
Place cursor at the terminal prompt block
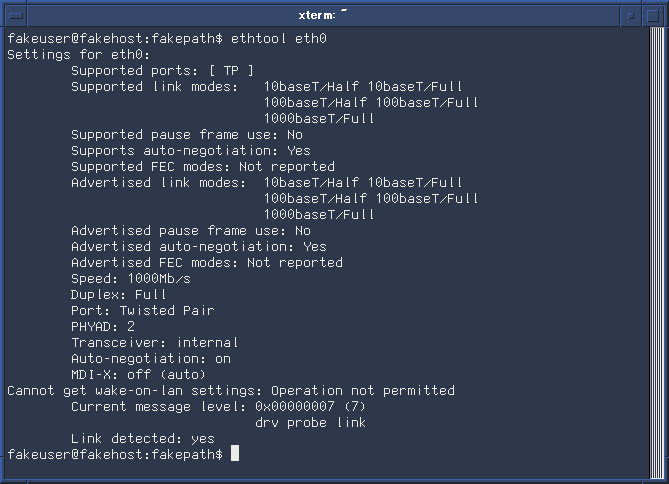coord(235,453)
